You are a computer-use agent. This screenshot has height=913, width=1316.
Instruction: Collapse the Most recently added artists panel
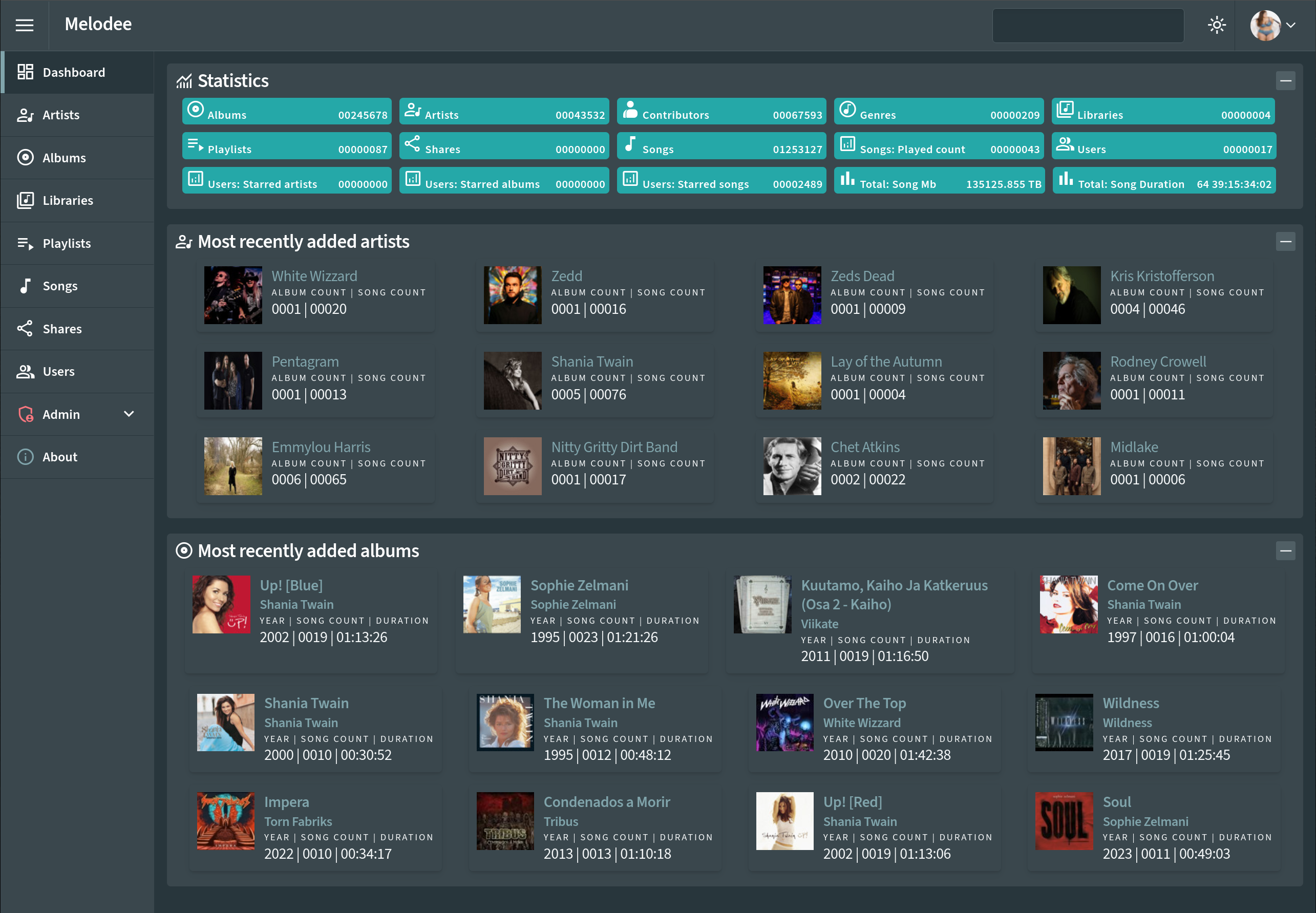coord(1285,241)
